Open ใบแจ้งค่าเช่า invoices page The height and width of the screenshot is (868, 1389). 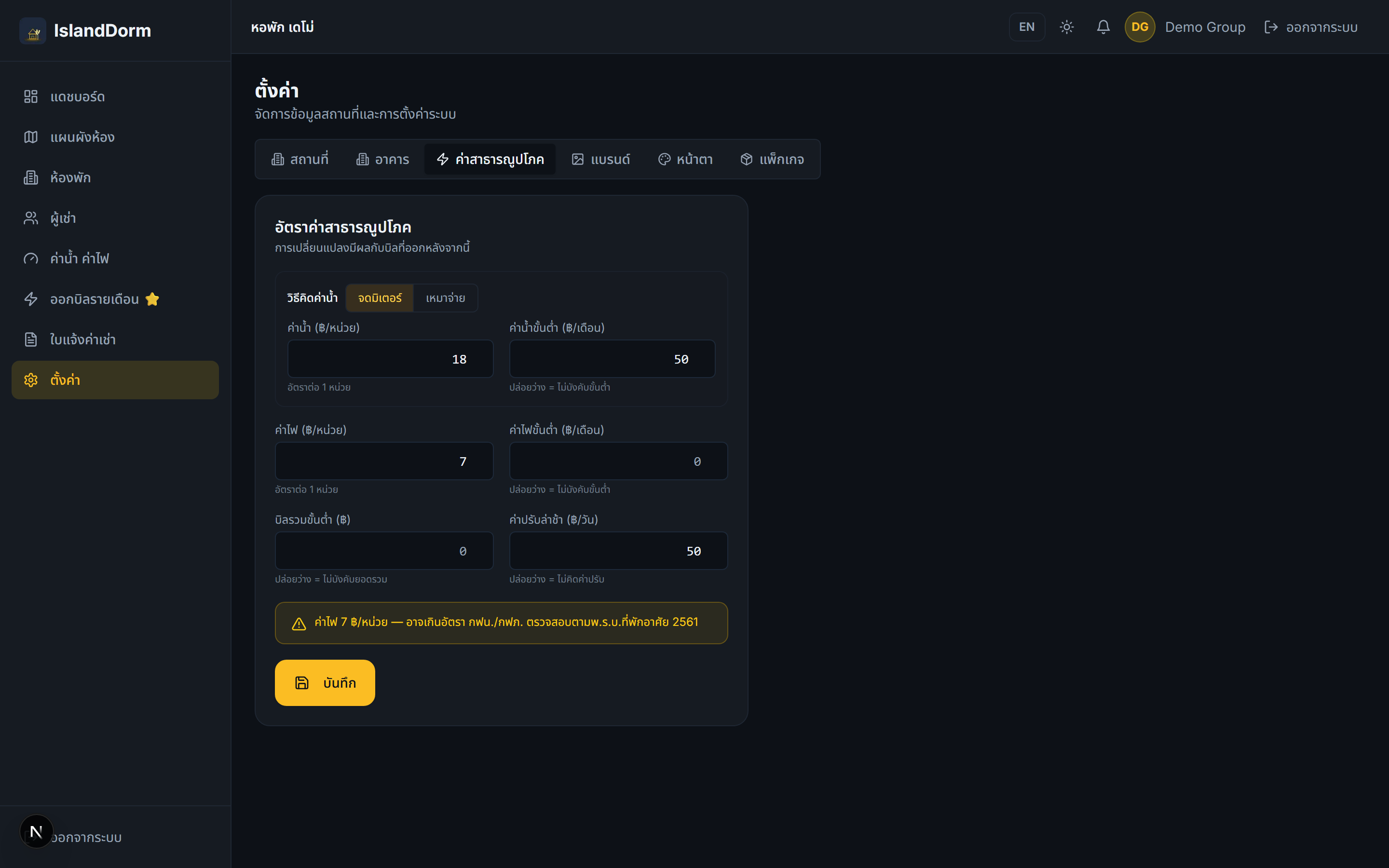tap(115, 339)
